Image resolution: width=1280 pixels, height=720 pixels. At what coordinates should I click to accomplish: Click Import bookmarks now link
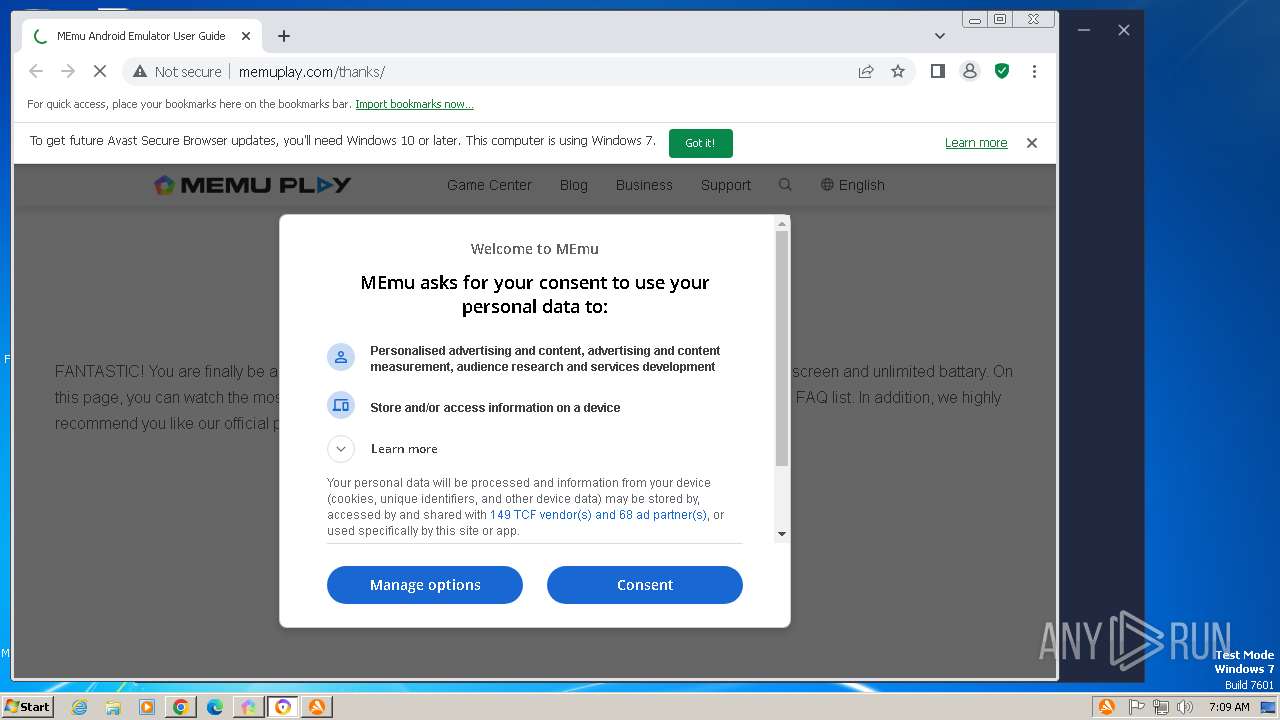click(414, 104)
